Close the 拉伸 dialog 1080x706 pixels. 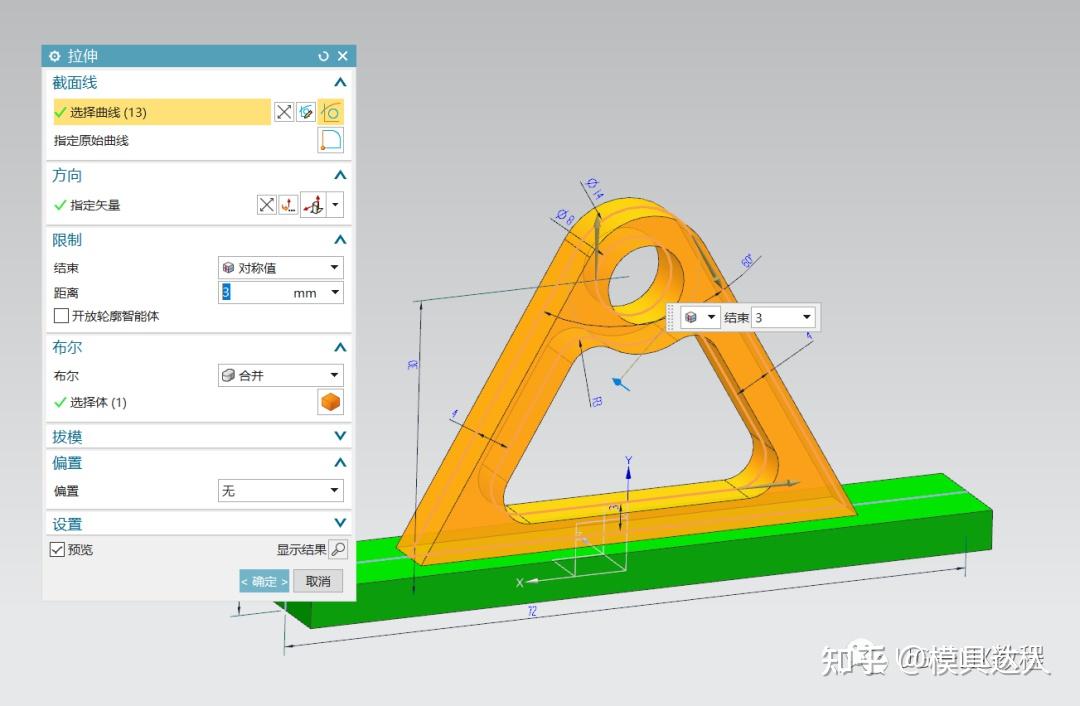342,56
